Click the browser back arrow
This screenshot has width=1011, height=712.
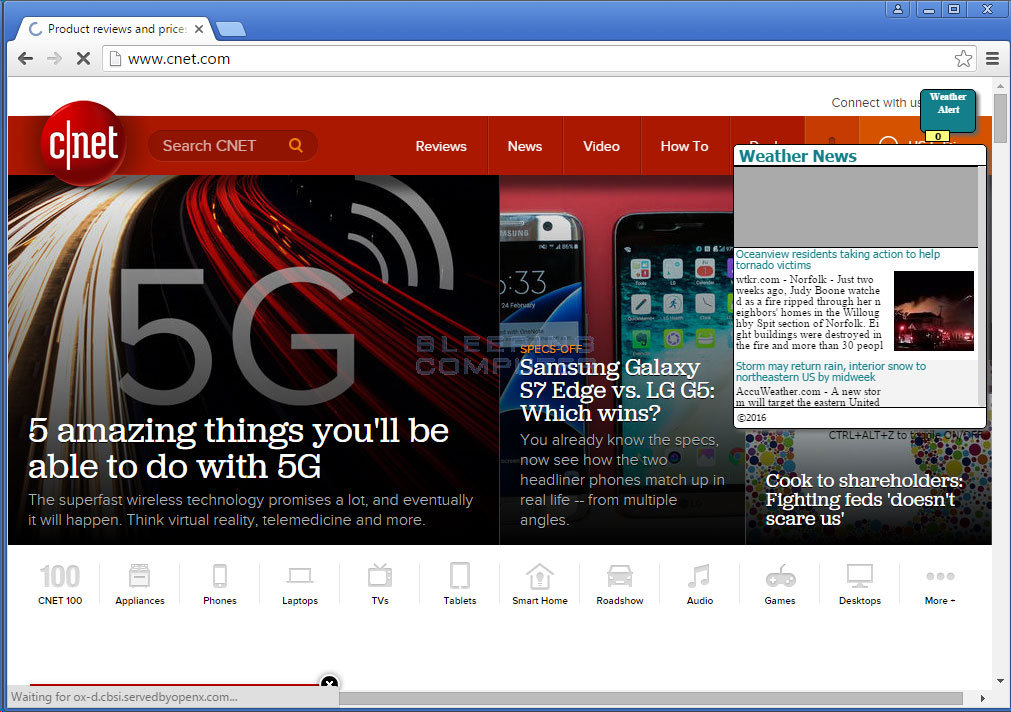26,59
